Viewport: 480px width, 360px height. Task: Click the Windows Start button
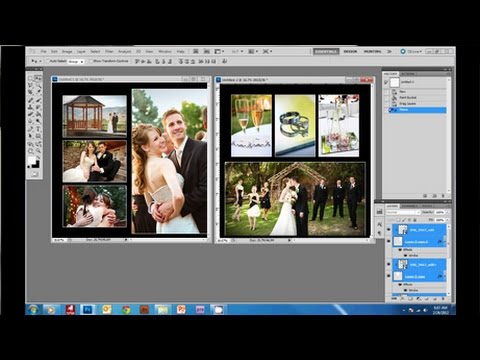(33, 310)
